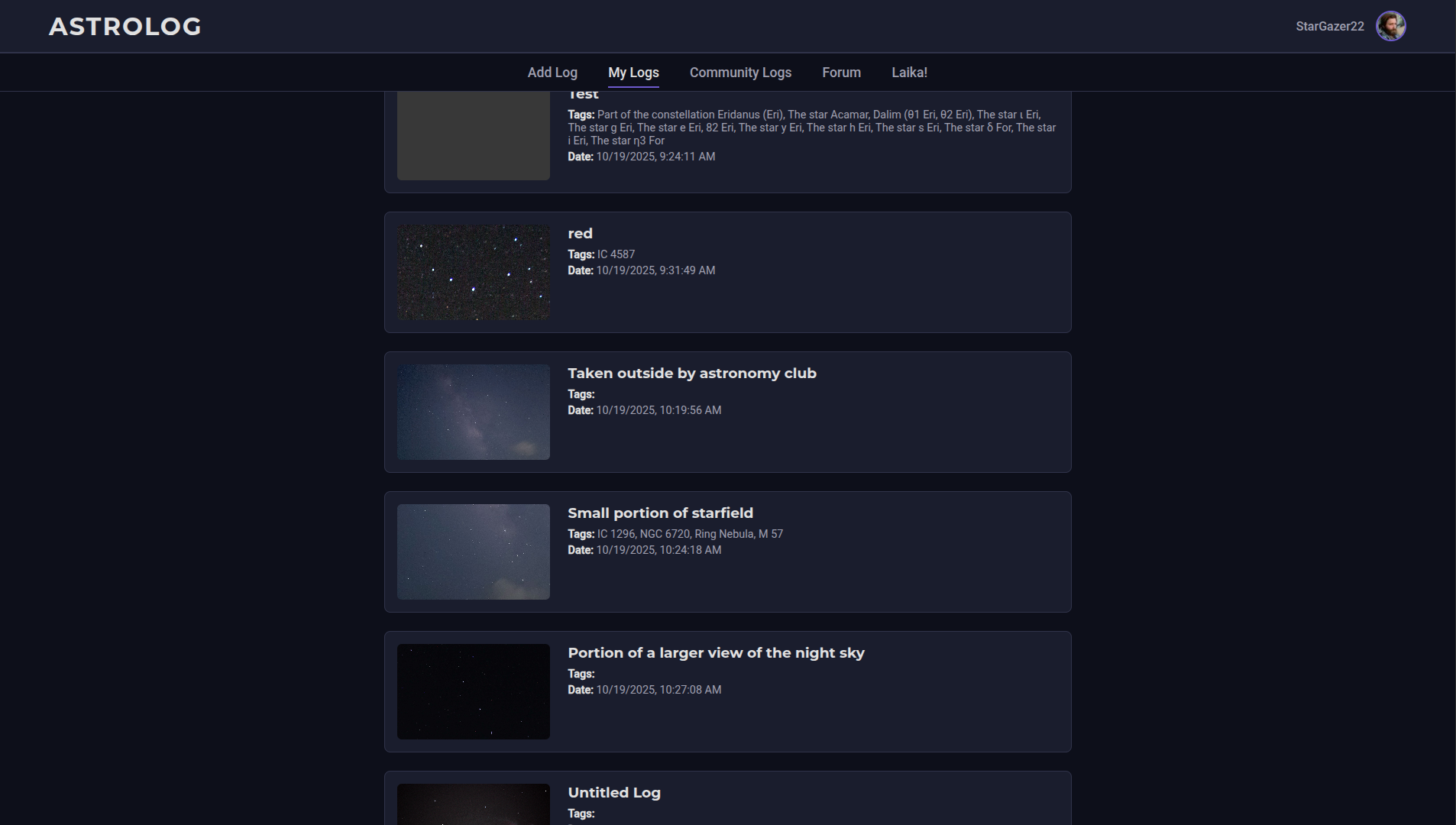Open the gray Test log thumbnail
1456x825 pixels.
tap(474, 136)
